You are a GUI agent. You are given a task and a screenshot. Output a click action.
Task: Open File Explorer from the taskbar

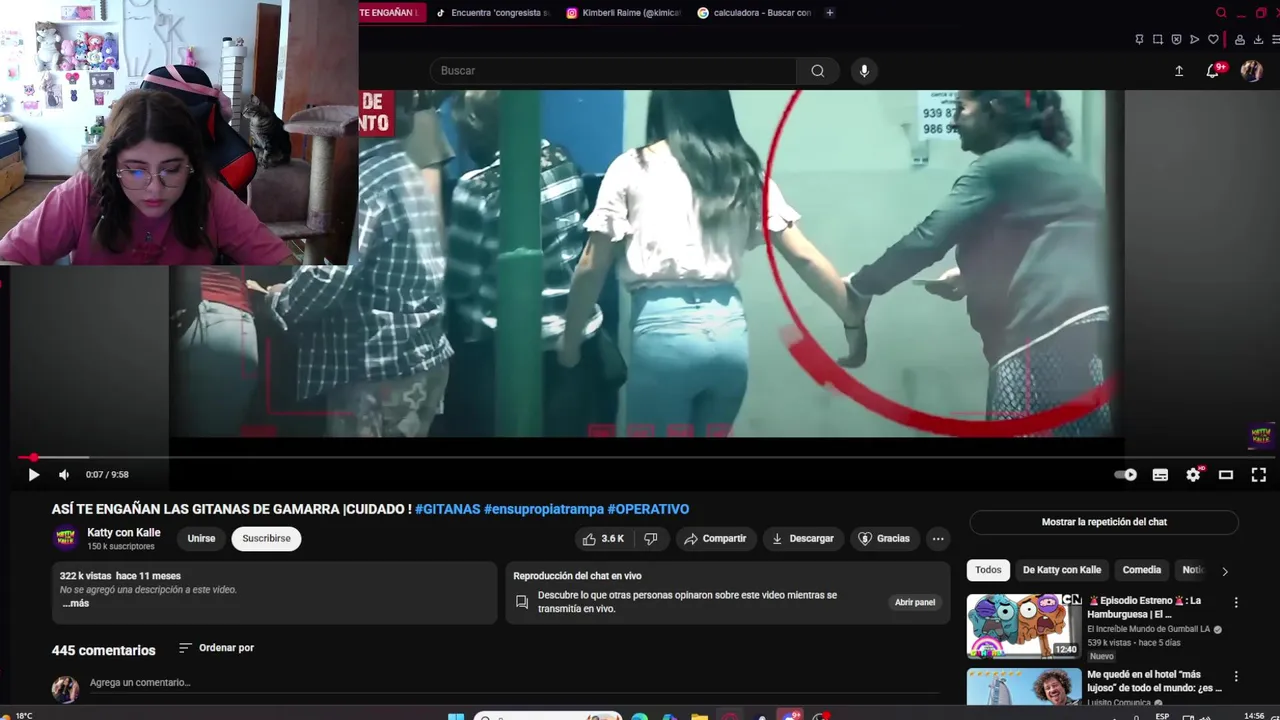699,716
